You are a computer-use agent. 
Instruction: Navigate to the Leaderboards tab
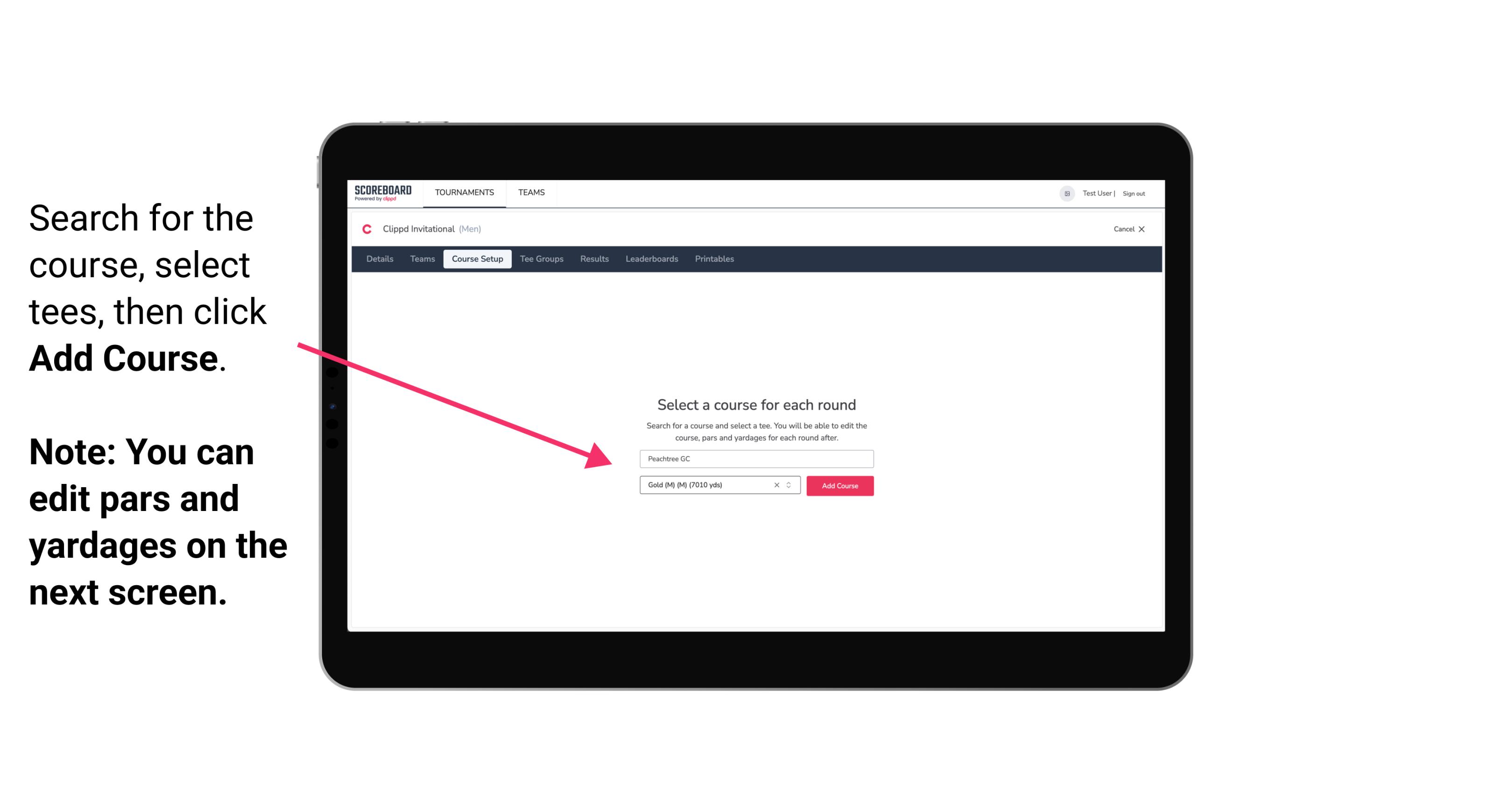click(x=650, y=259)
